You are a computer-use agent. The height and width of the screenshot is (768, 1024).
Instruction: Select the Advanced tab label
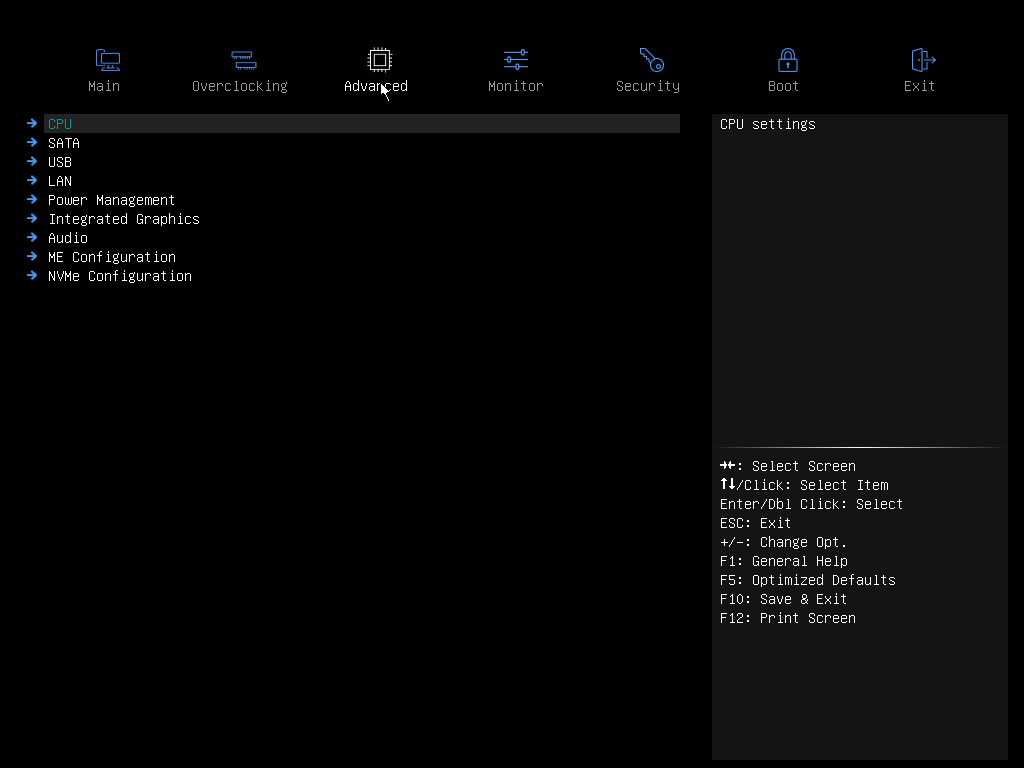tap(376, 86)
